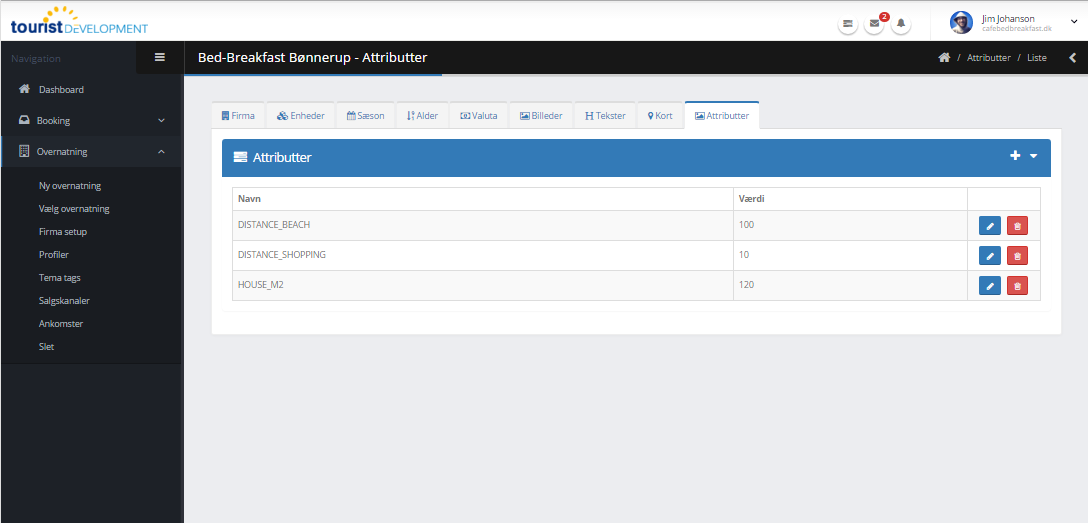The height and width of the screenshot is (523, 1088).
Task: Click pencil edit icon for HOUSE_M2
Action: [x=990, y=286]
